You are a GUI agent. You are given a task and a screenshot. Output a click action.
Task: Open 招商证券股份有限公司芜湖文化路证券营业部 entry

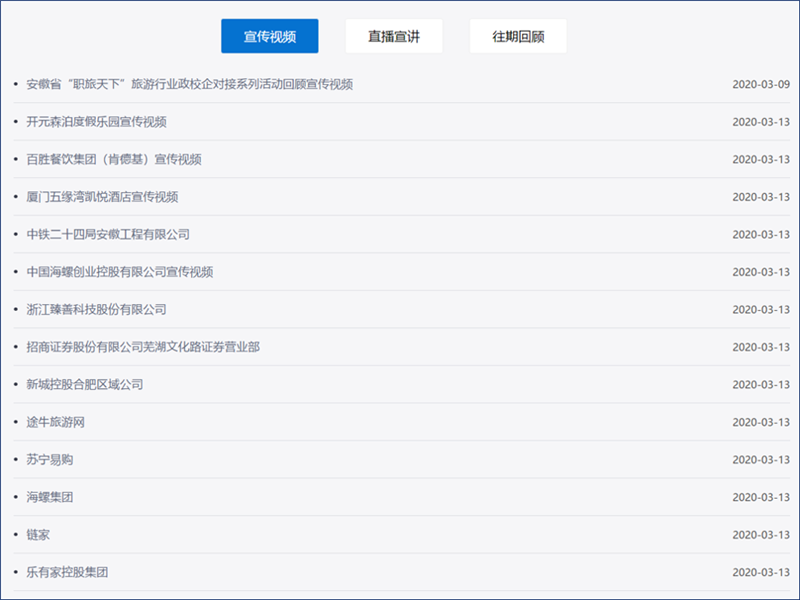click(x=143, y=347)
